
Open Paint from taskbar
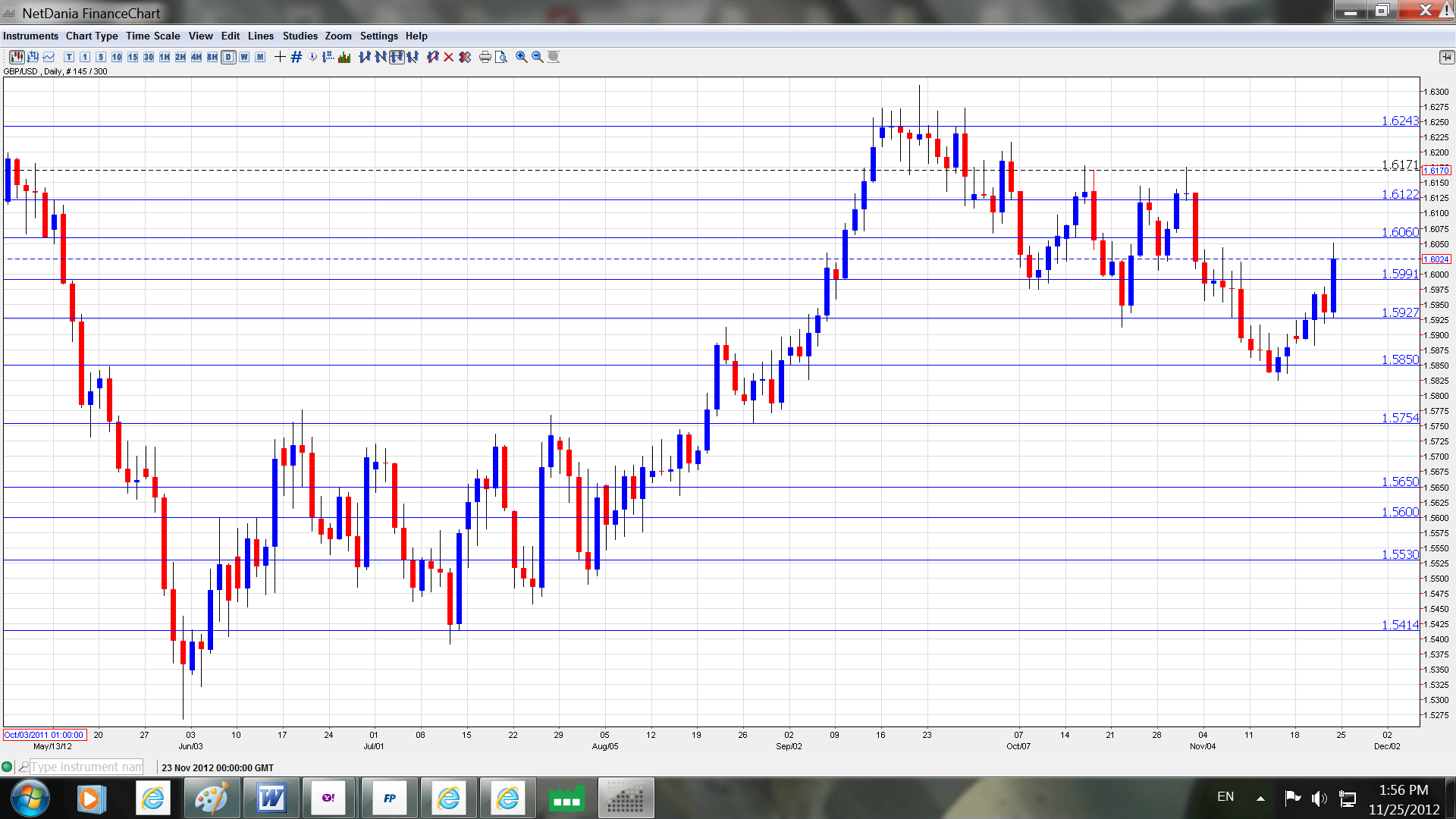(211, 798)
